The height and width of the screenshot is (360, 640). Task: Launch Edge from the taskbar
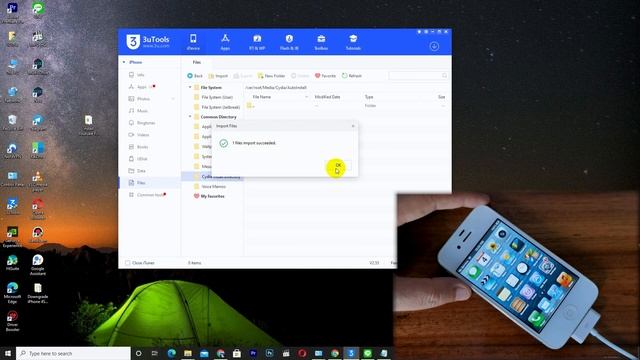[x=171, y=353]
